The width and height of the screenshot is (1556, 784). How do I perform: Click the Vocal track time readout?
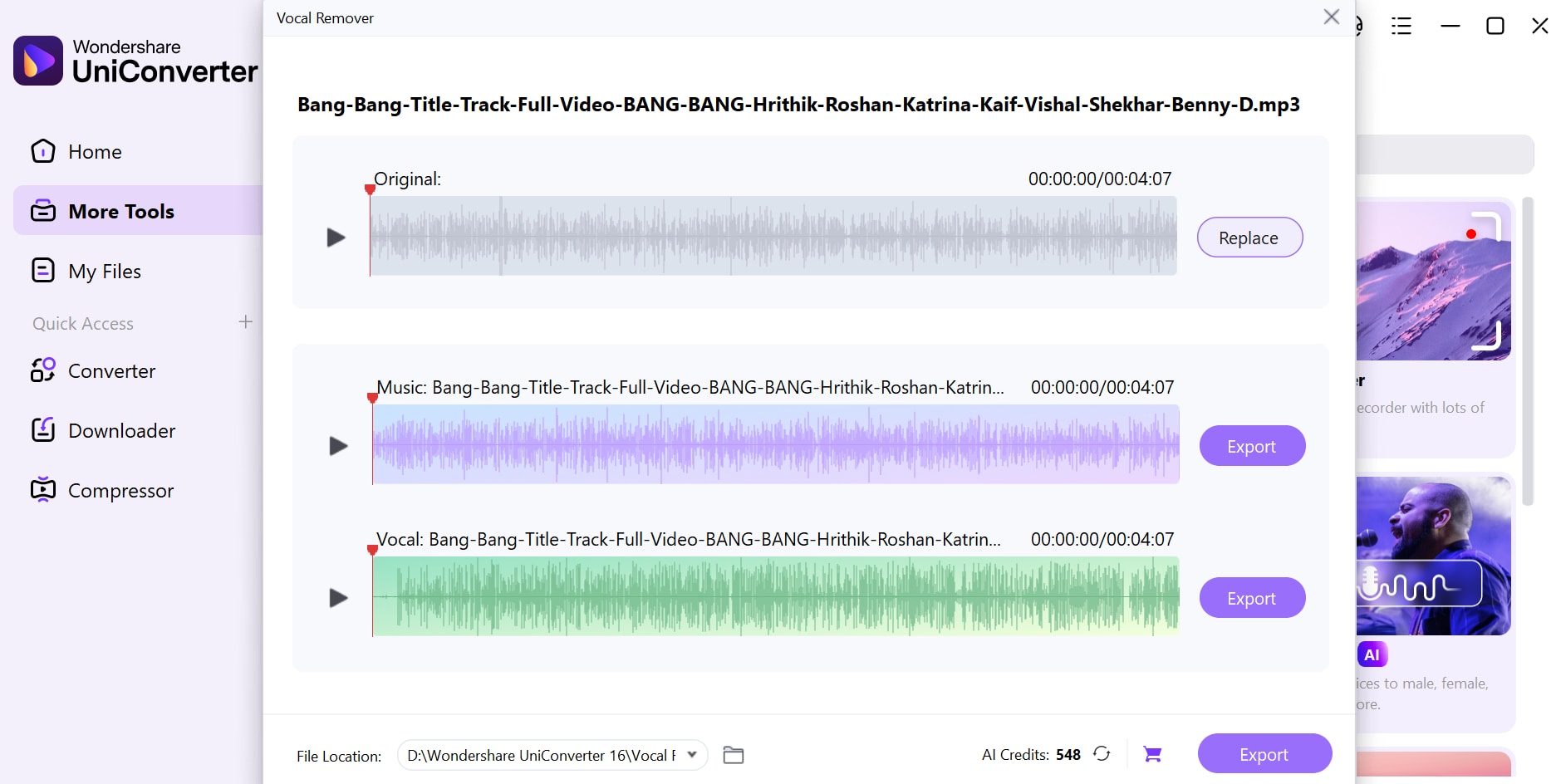[1102, 539]
